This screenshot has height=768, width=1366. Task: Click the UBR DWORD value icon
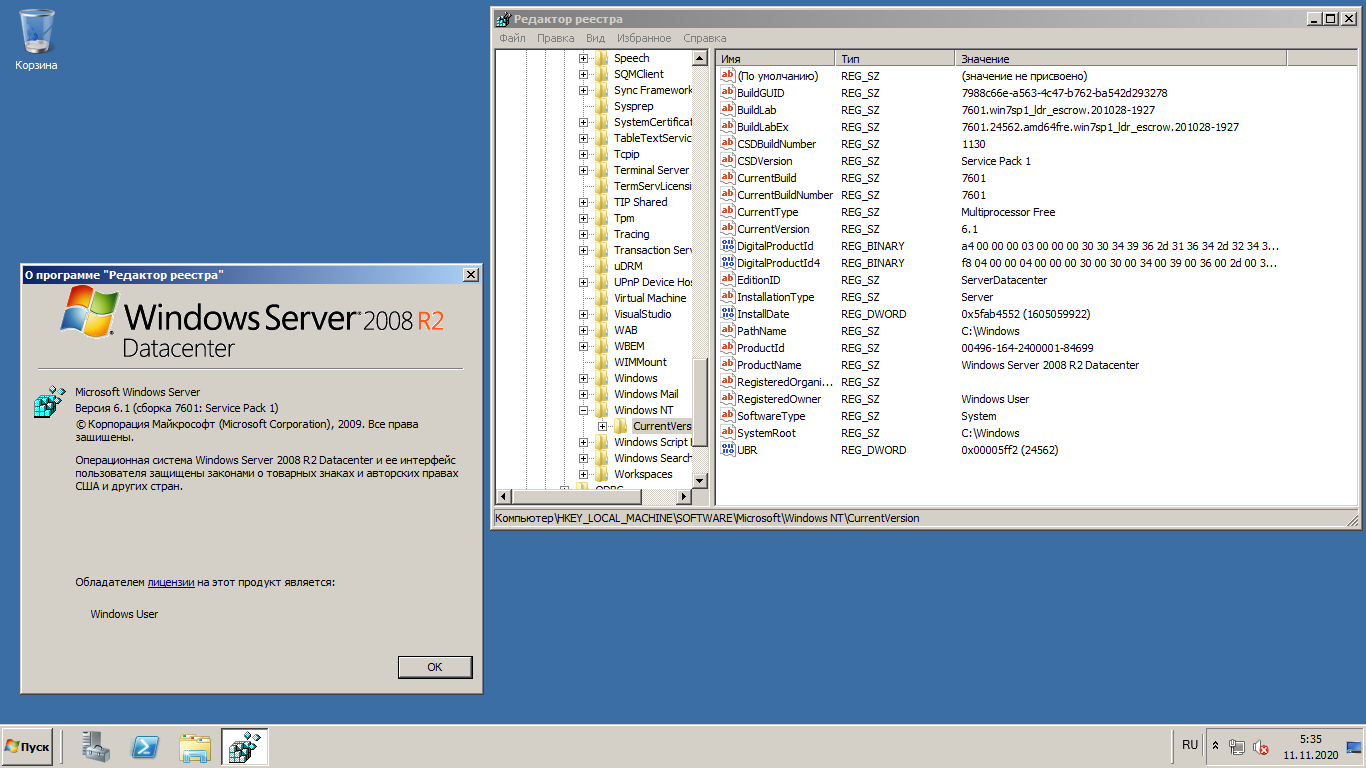pos(727,450)
